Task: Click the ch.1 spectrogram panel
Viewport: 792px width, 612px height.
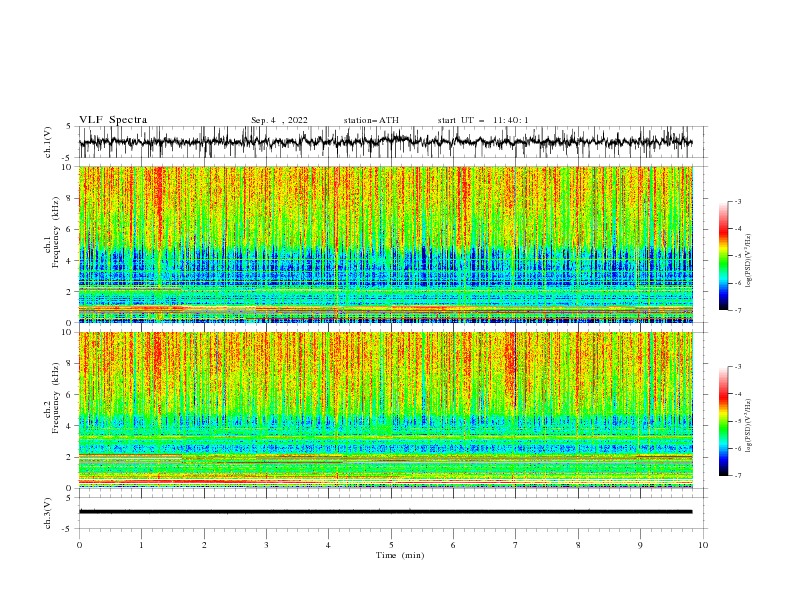Action: pos(386,244)
